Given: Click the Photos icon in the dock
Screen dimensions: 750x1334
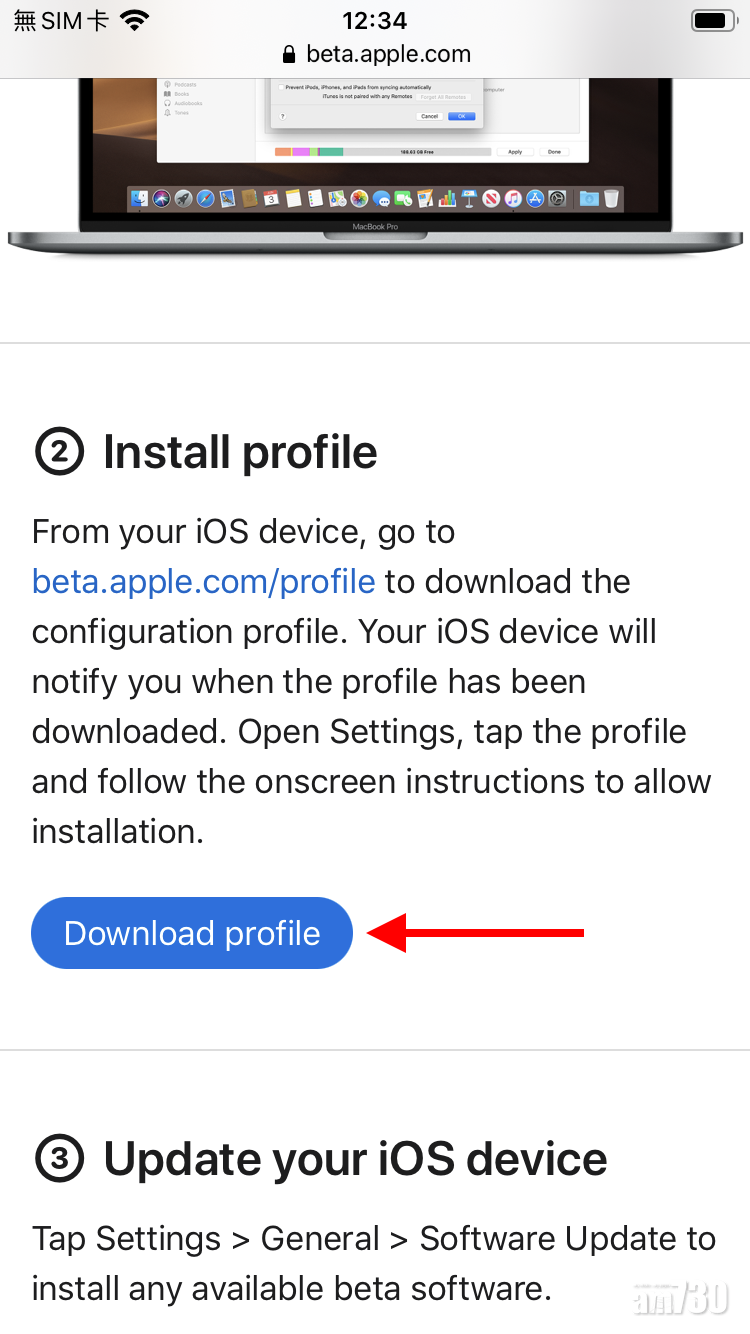Looking at the screenshot, I should (358, 199).
